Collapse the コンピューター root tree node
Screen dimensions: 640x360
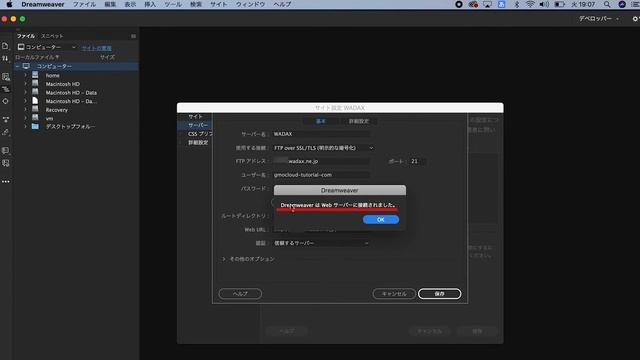pyautogui.click(x=18, y=66)
